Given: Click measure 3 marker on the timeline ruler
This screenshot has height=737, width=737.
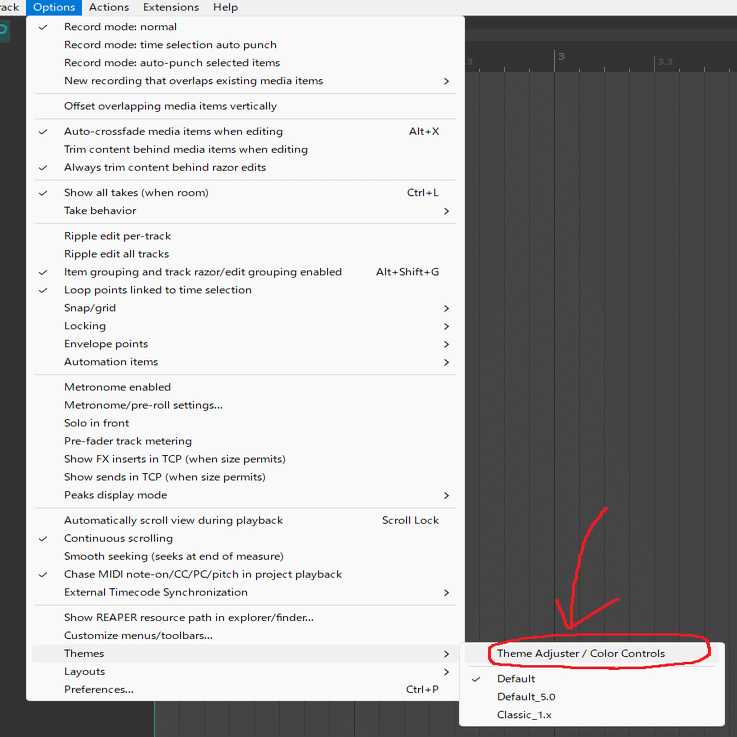Looking at the screenshot, I should pos(561,57).
